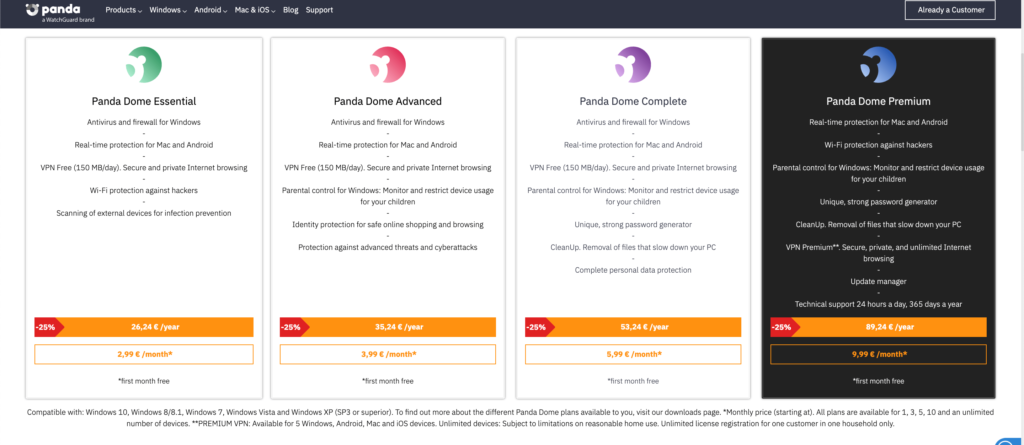The image size is (1024, 445).
Task: Click the red Panda Dome Advanced icon
Action: pyautogui.click(x=388, y=66)
